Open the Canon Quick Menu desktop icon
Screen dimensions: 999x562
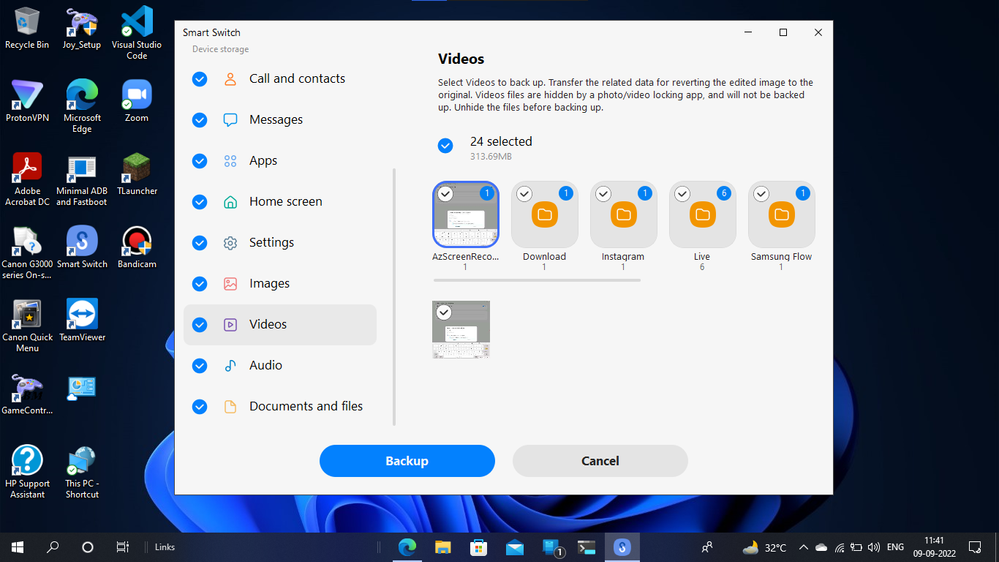27,326
